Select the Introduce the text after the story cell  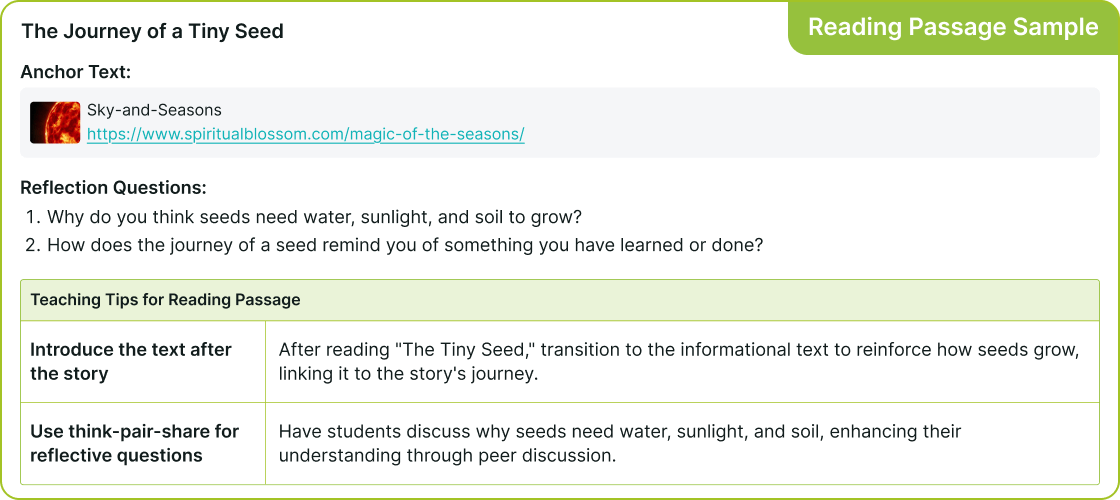(131, 361)
